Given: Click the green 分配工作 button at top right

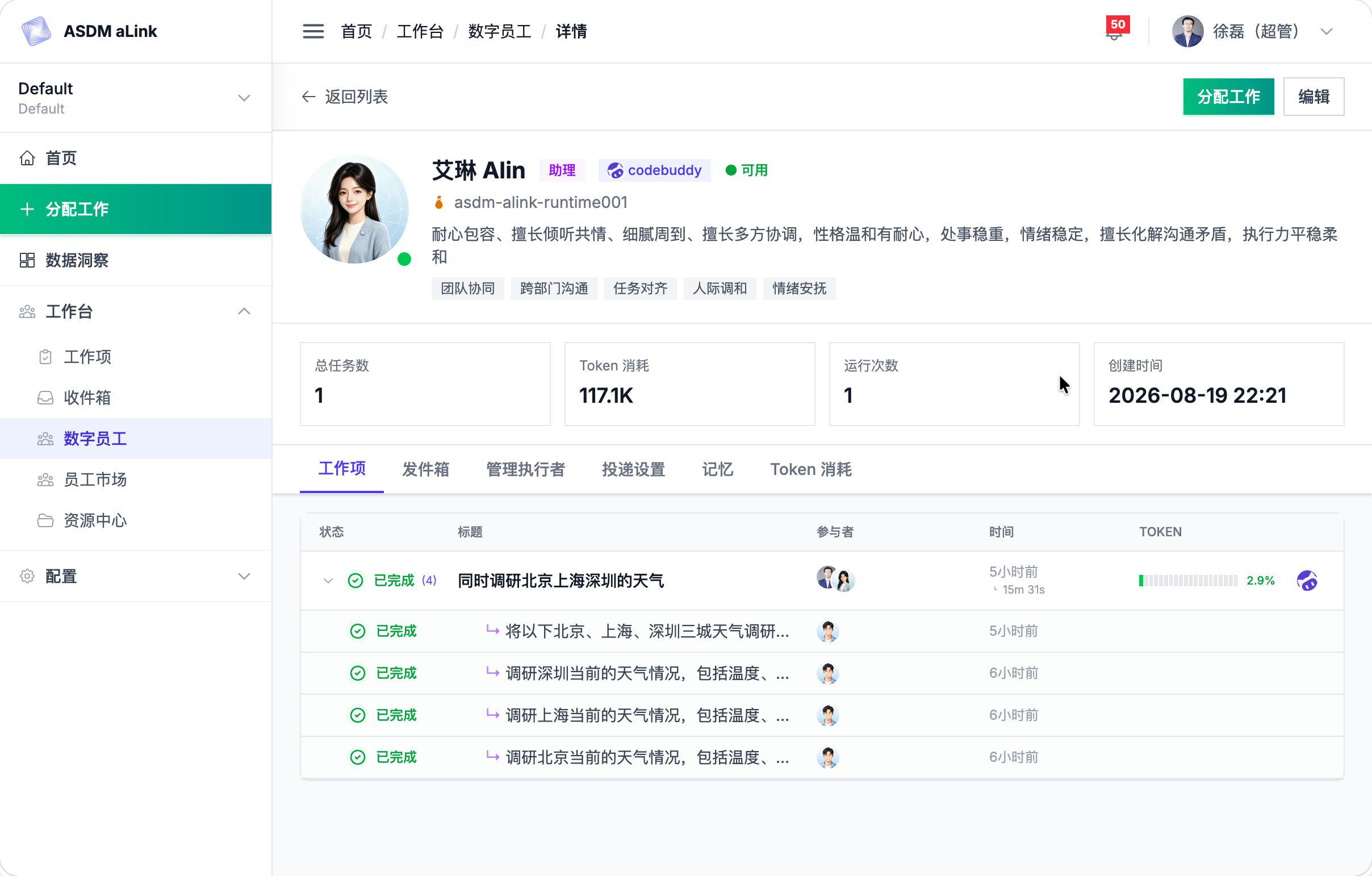Looking at the screenshot, I should click(1228, 97).
